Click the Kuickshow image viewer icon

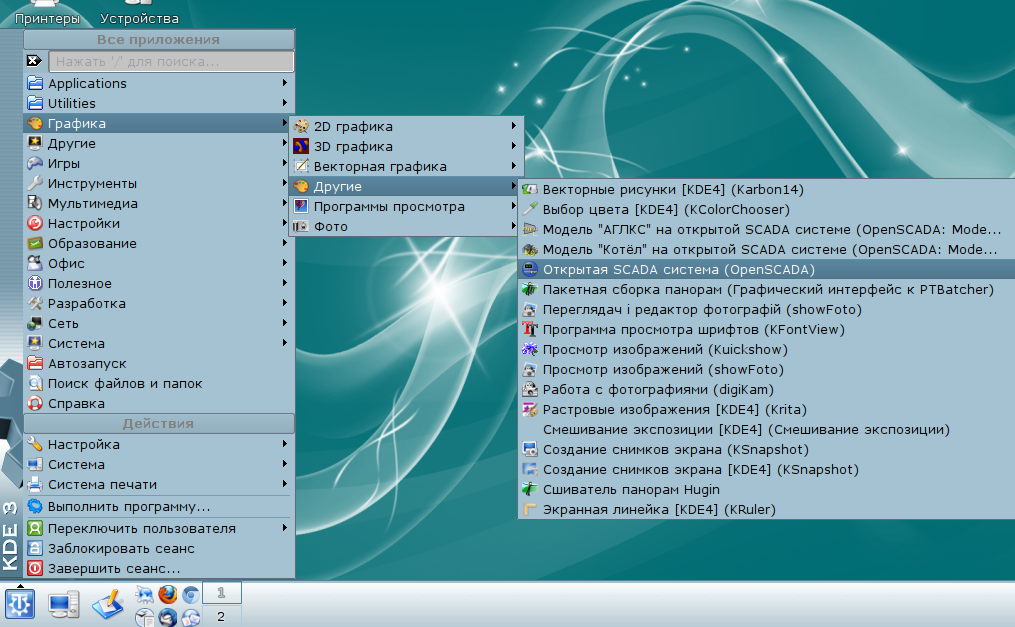tap(530, 350)
